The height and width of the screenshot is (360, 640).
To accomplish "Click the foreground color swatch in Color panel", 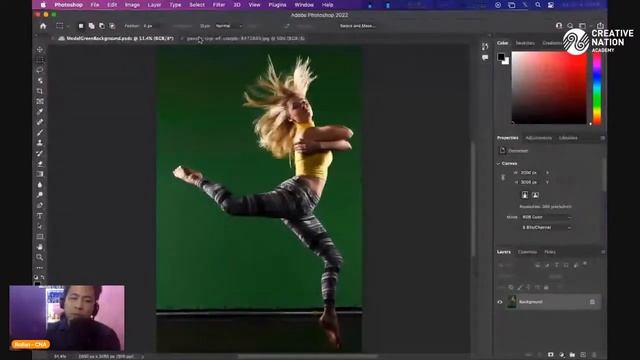I will [x=501, y=57].
